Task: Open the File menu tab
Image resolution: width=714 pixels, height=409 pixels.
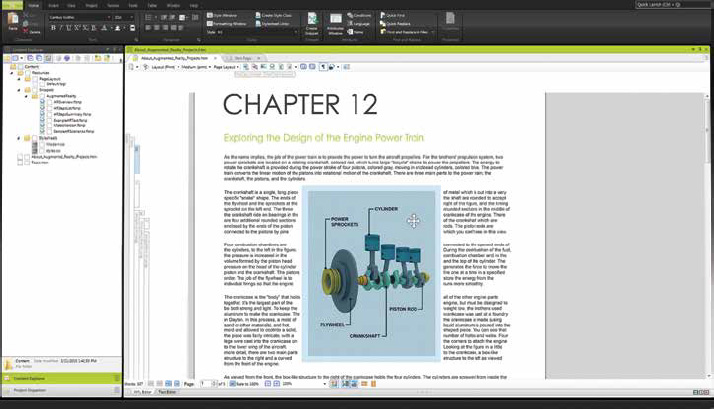Action: (12, 5)
